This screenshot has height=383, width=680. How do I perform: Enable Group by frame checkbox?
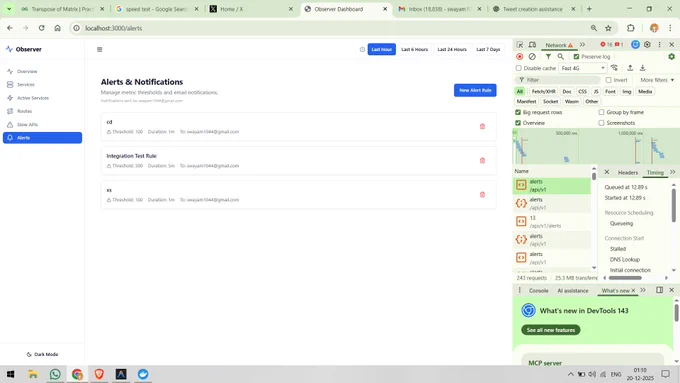point(602,112)
